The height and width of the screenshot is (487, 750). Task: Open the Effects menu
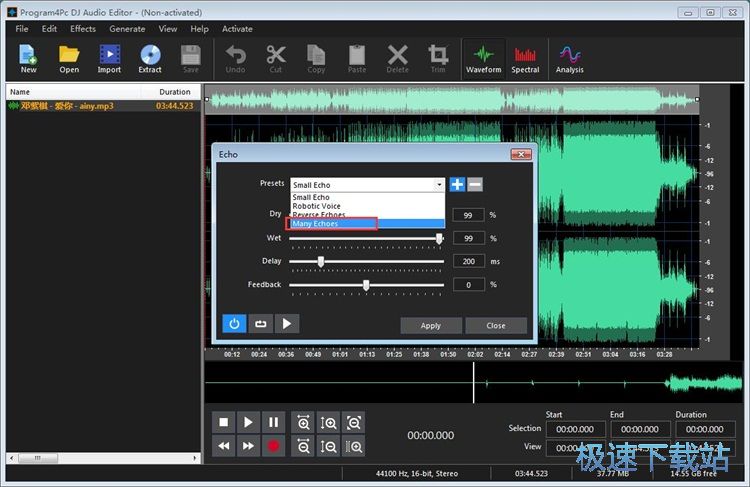[x=83, y=29]
